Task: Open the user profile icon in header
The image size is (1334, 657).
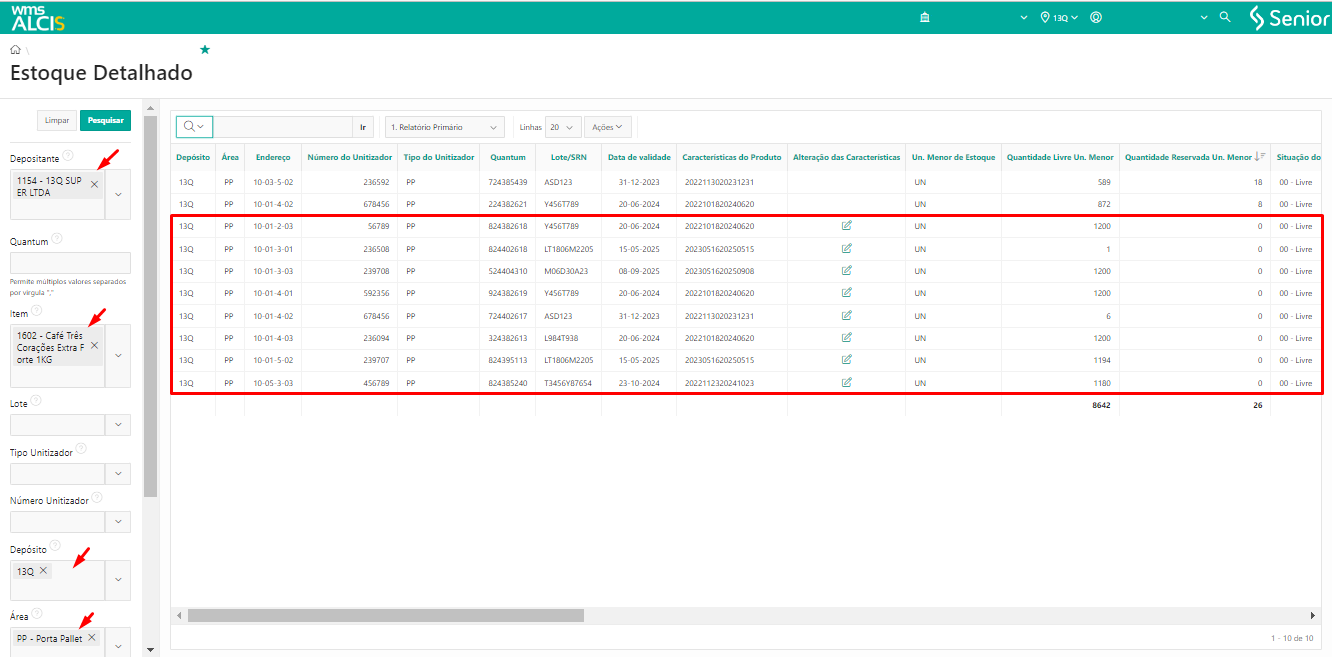Action: click(1096, 17)
